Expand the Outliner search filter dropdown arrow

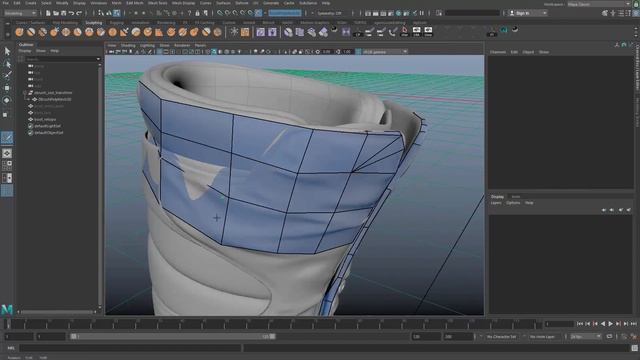pyautogui.click(x=98, y=59)
